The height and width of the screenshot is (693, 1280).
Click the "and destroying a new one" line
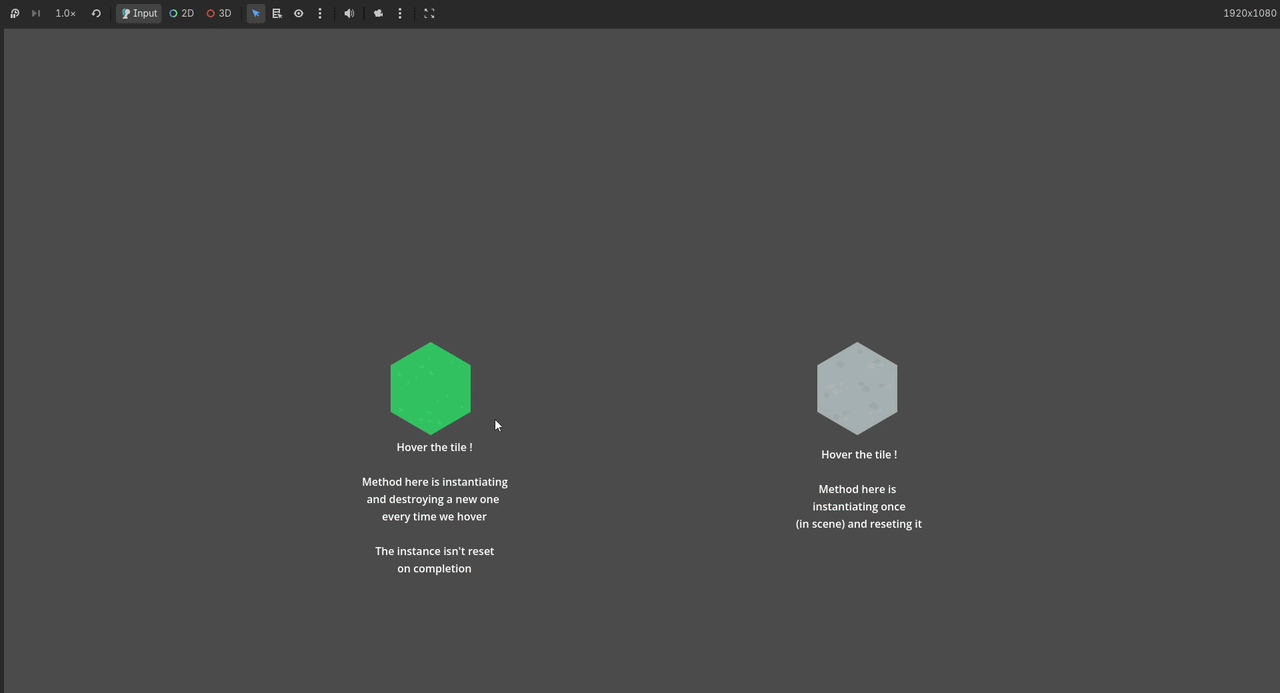click(433, 499)
